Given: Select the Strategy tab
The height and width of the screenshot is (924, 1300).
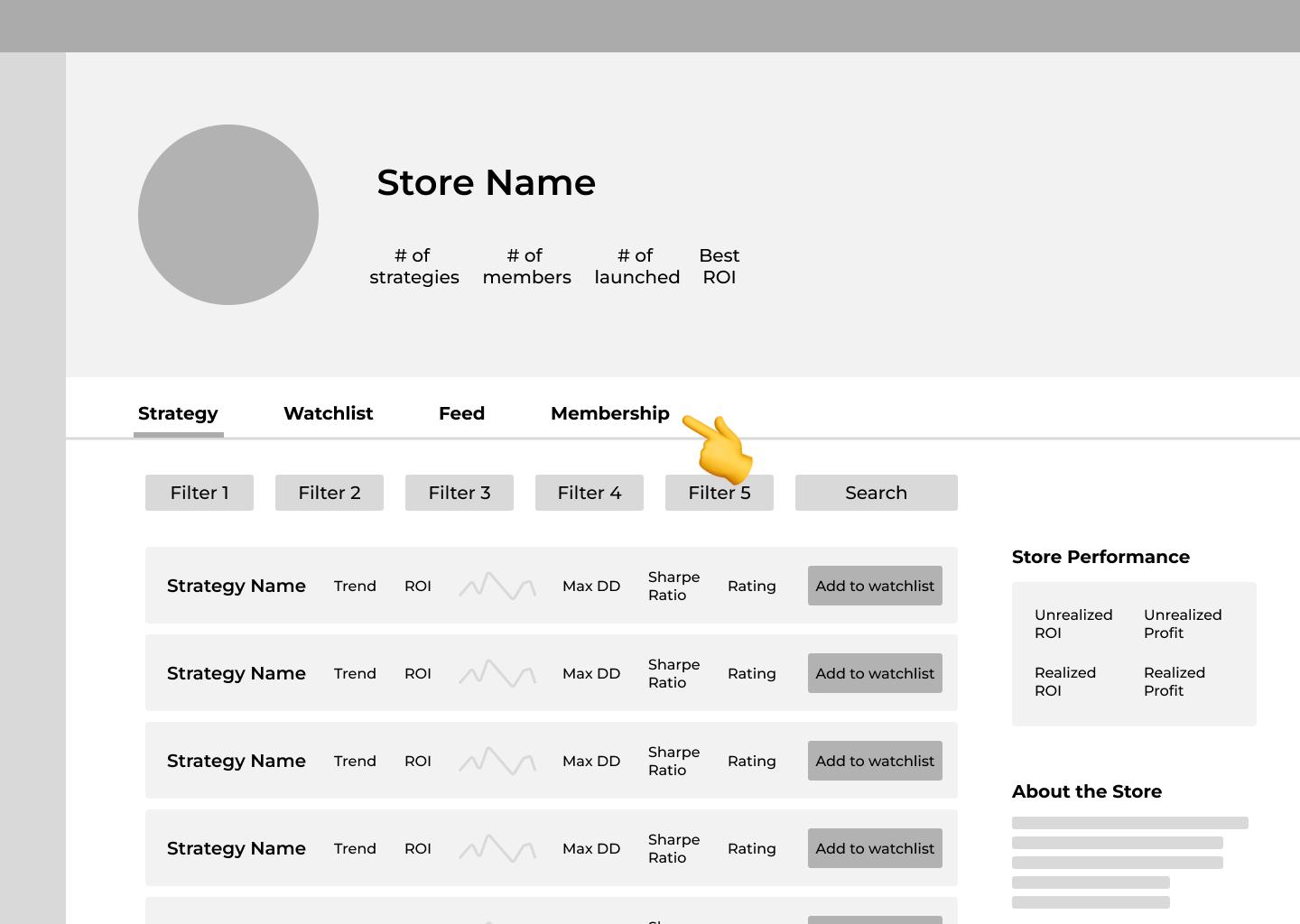Looking at the screenshot, I should (178, 413).
